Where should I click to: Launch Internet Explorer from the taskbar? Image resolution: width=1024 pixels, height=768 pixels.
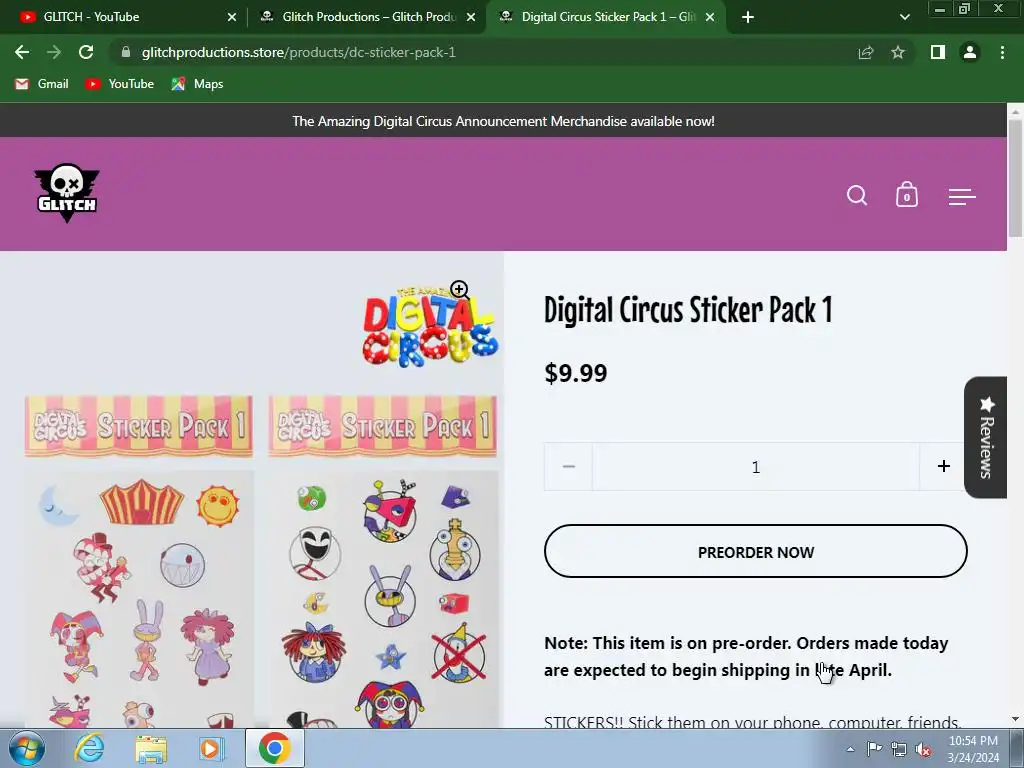[89, 748]
